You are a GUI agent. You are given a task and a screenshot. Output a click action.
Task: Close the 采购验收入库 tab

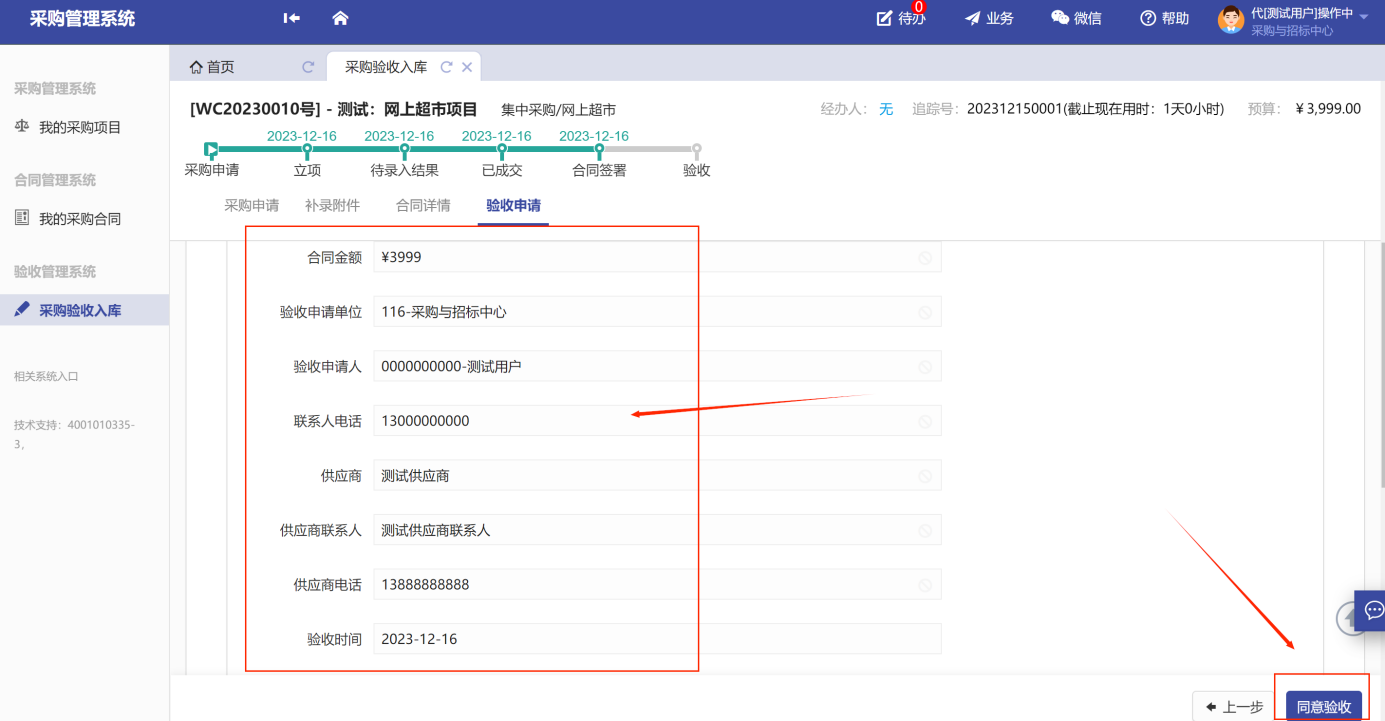467,67
